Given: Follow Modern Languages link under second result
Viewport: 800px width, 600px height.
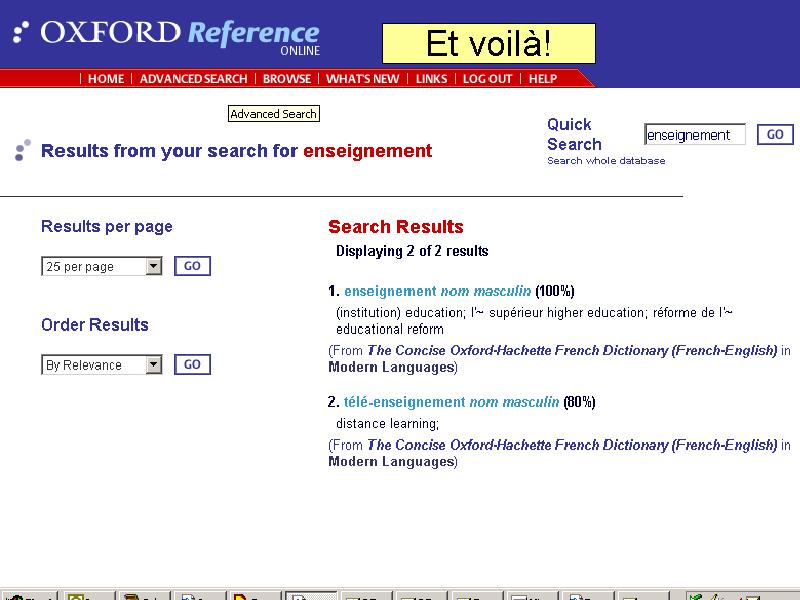Looking at the screenshot, I should (391, 462).
